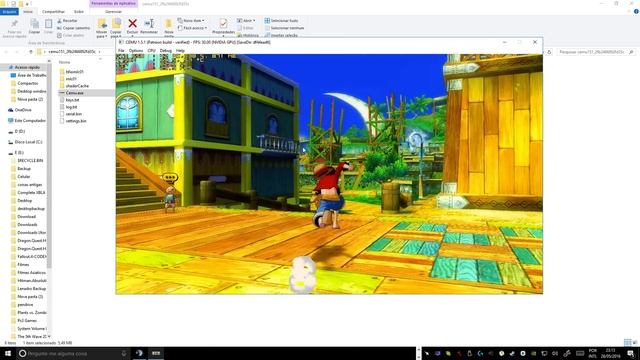The height and width of the screenshot is (360, 640).
Task: Select settings.bin in the file list
Action: pyautogui.click(x=73, y=121)
